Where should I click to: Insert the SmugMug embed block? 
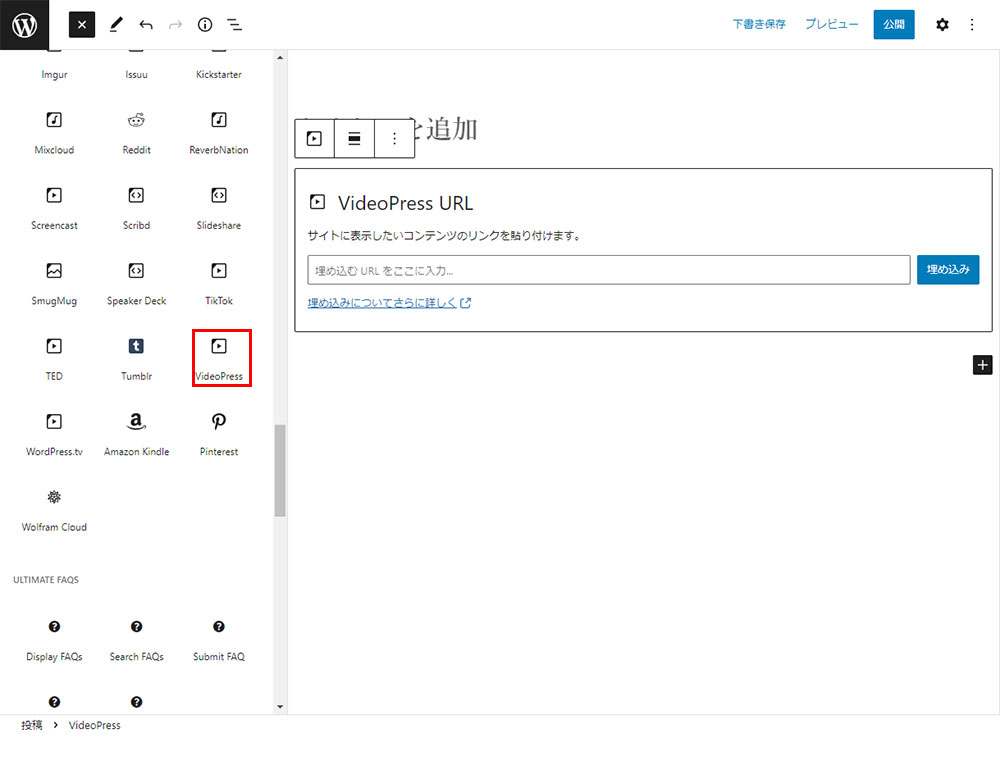[54, 283]
